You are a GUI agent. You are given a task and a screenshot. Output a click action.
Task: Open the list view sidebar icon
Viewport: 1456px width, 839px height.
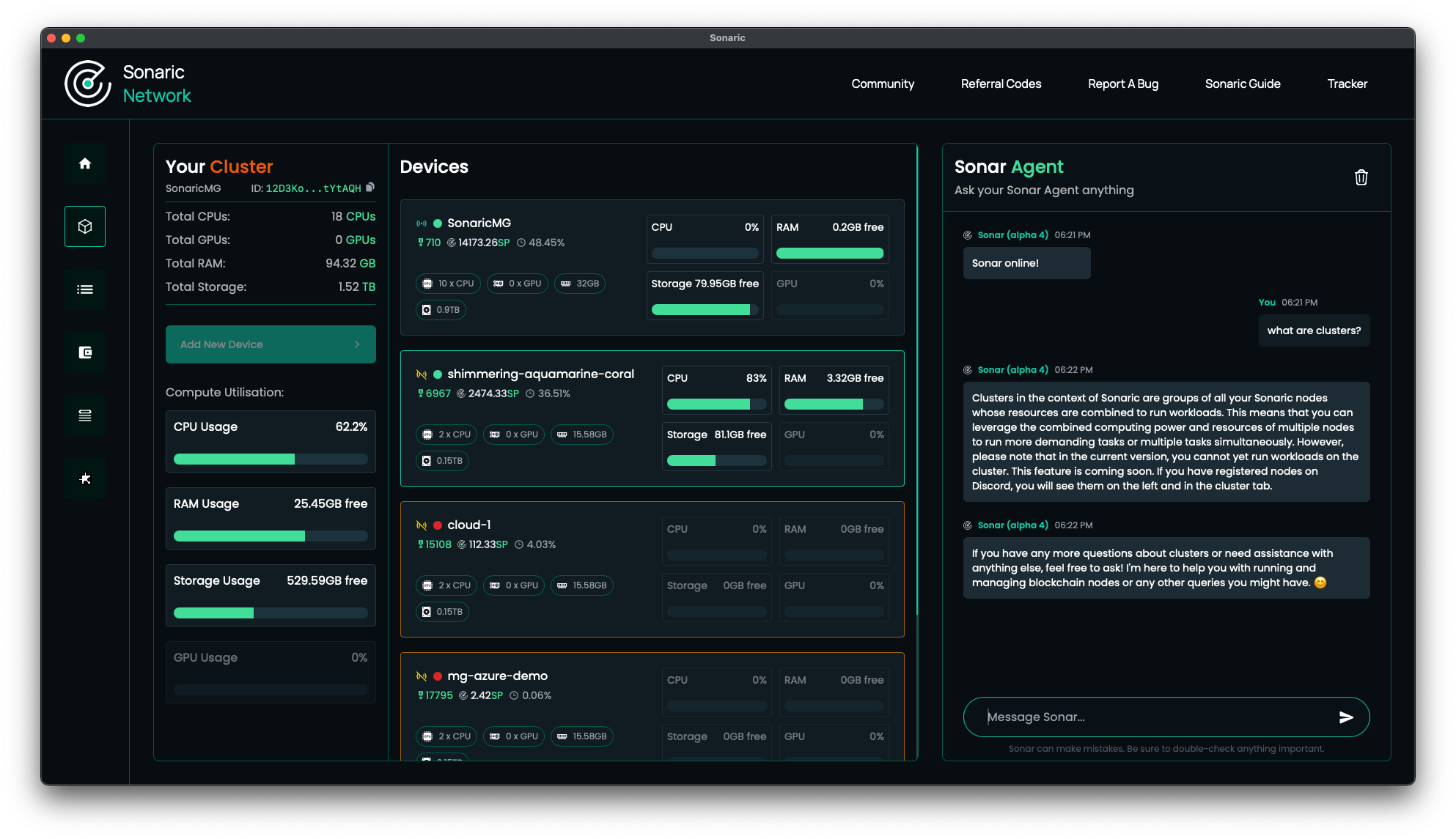pyautogui.click(x=85, y=289)
